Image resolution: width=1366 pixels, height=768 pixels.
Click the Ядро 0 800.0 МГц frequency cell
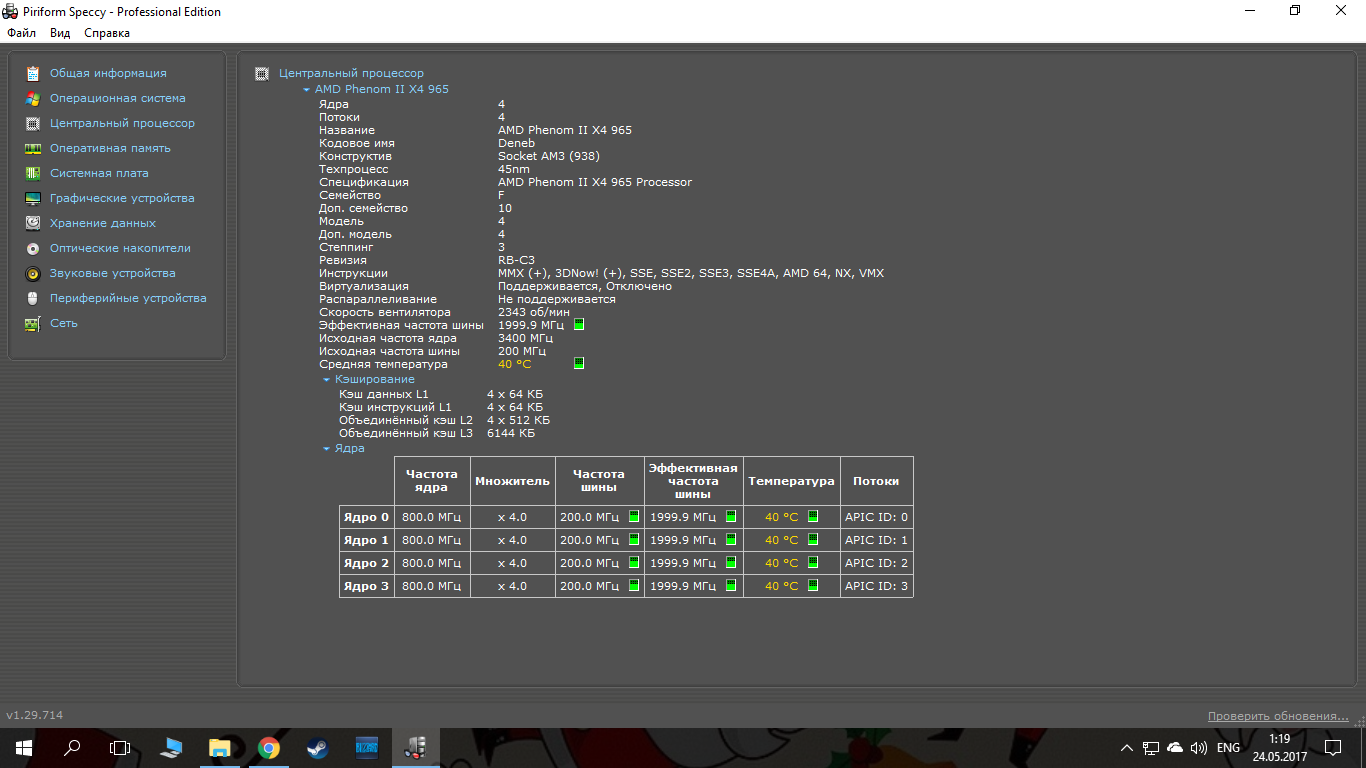[432, 517]
